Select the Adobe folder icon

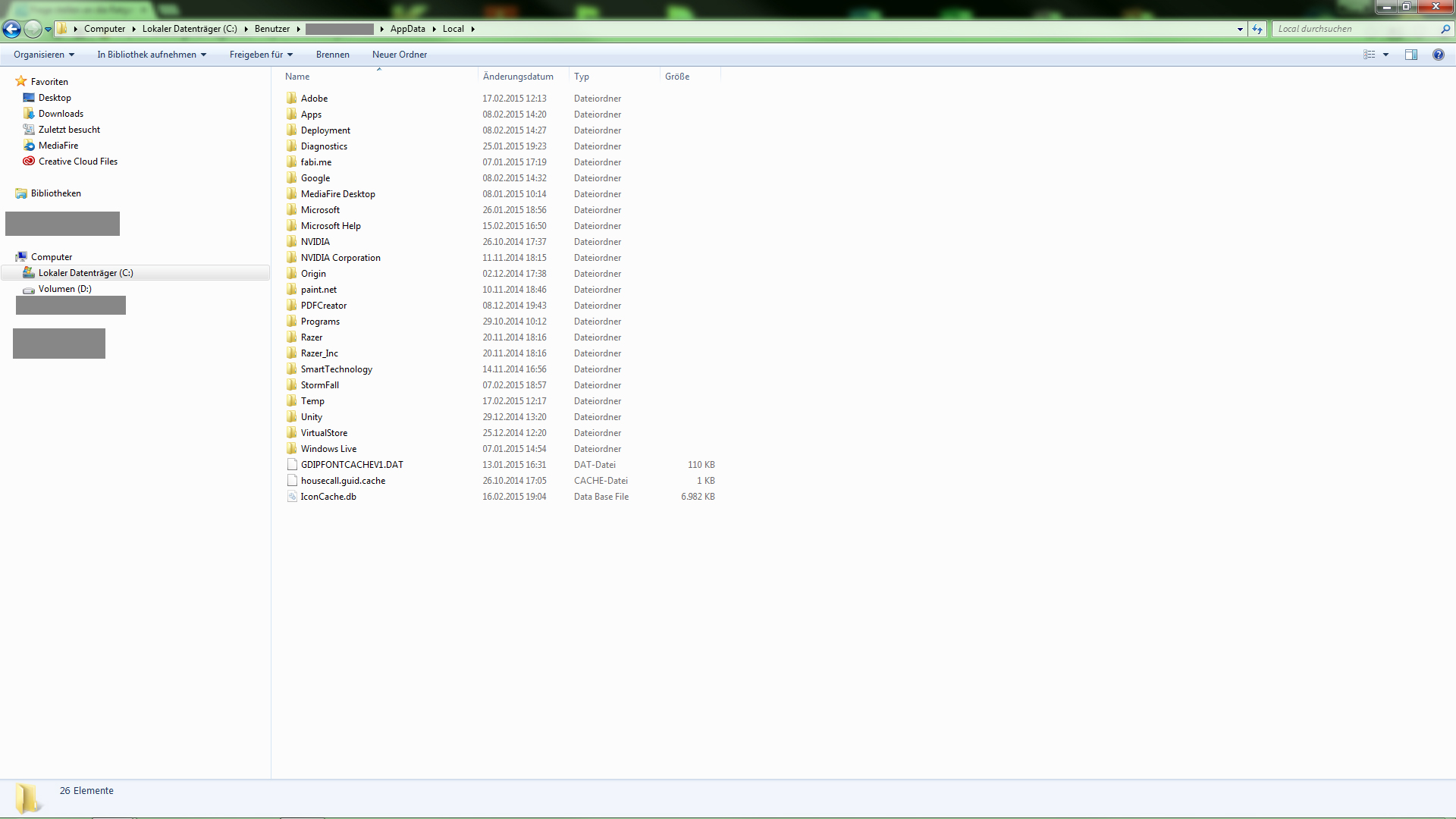[x=292, y=99]
